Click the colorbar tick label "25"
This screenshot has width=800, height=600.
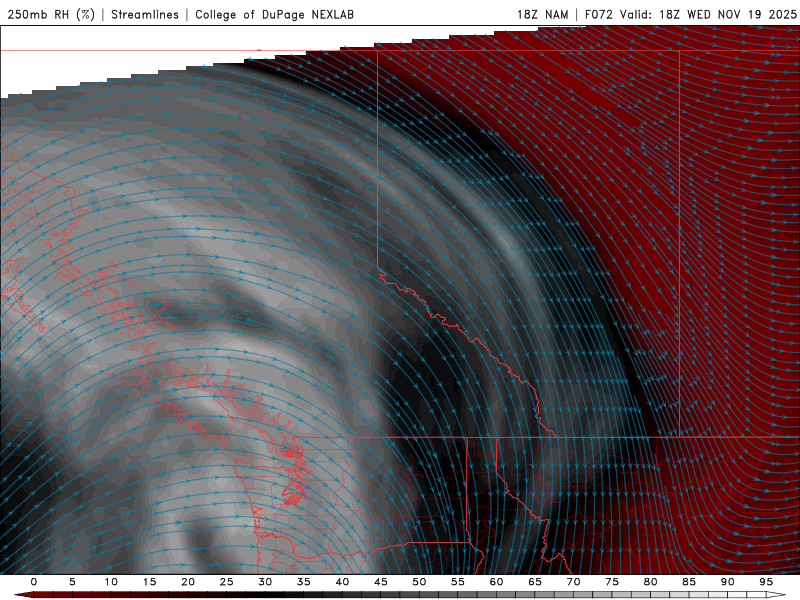click(x=227, y=582)
